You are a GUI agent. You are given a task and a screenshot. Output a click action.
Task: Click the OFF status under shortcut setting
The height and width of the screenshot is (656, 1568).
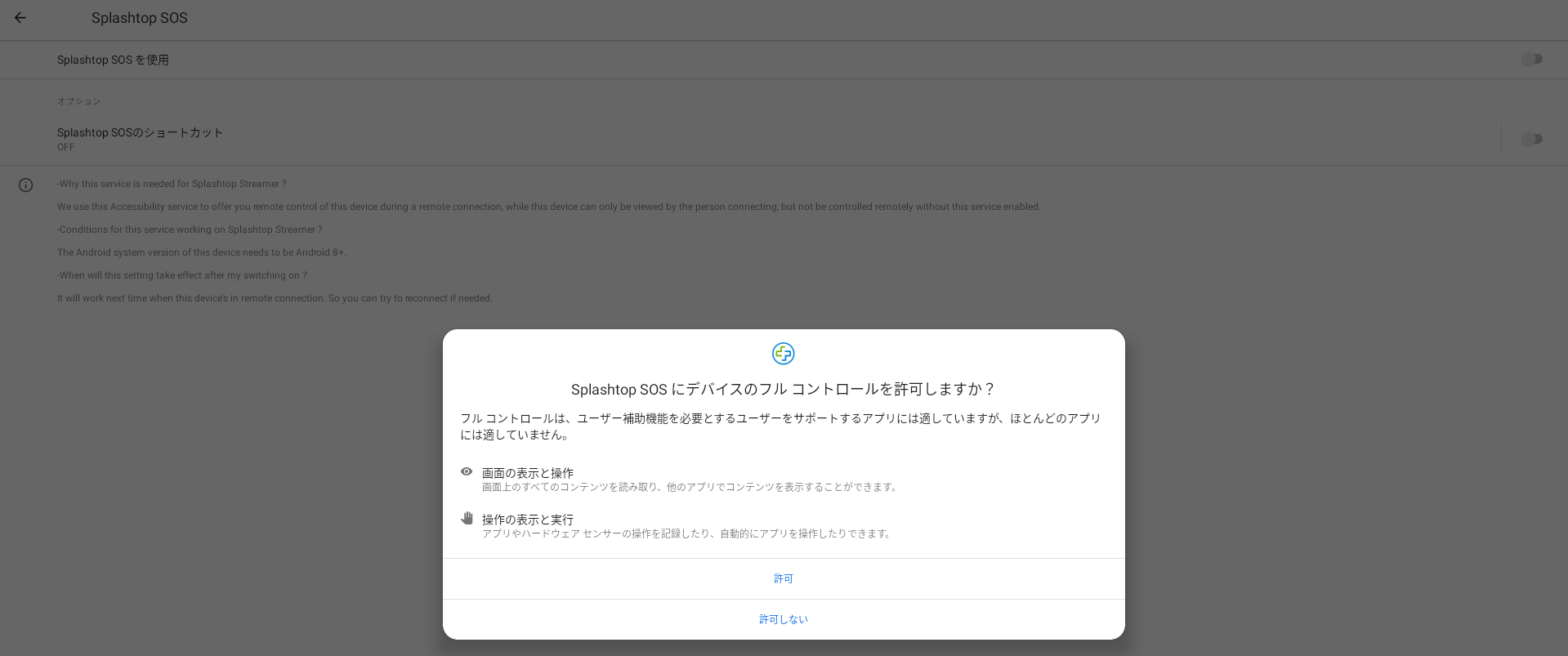pyautogui.click(x=65, y=147)
